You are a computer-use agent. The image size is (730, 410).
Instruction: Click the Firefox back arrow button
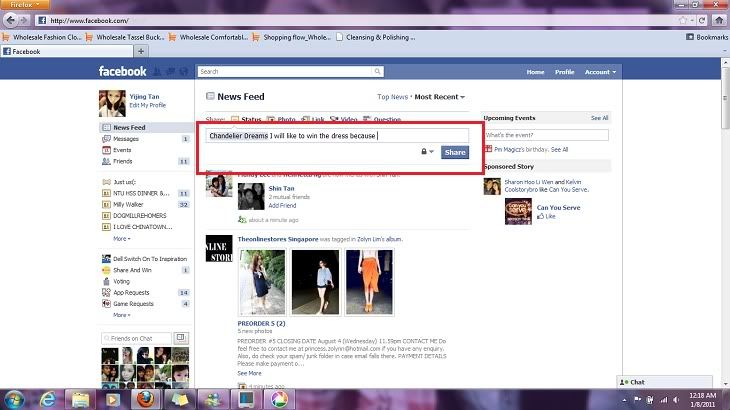pos(10,20)
